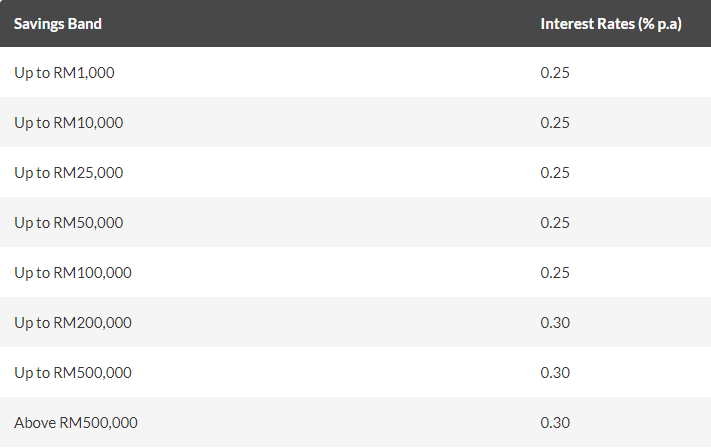Click the 0.30 rate for Up to RM200,000

555,322
